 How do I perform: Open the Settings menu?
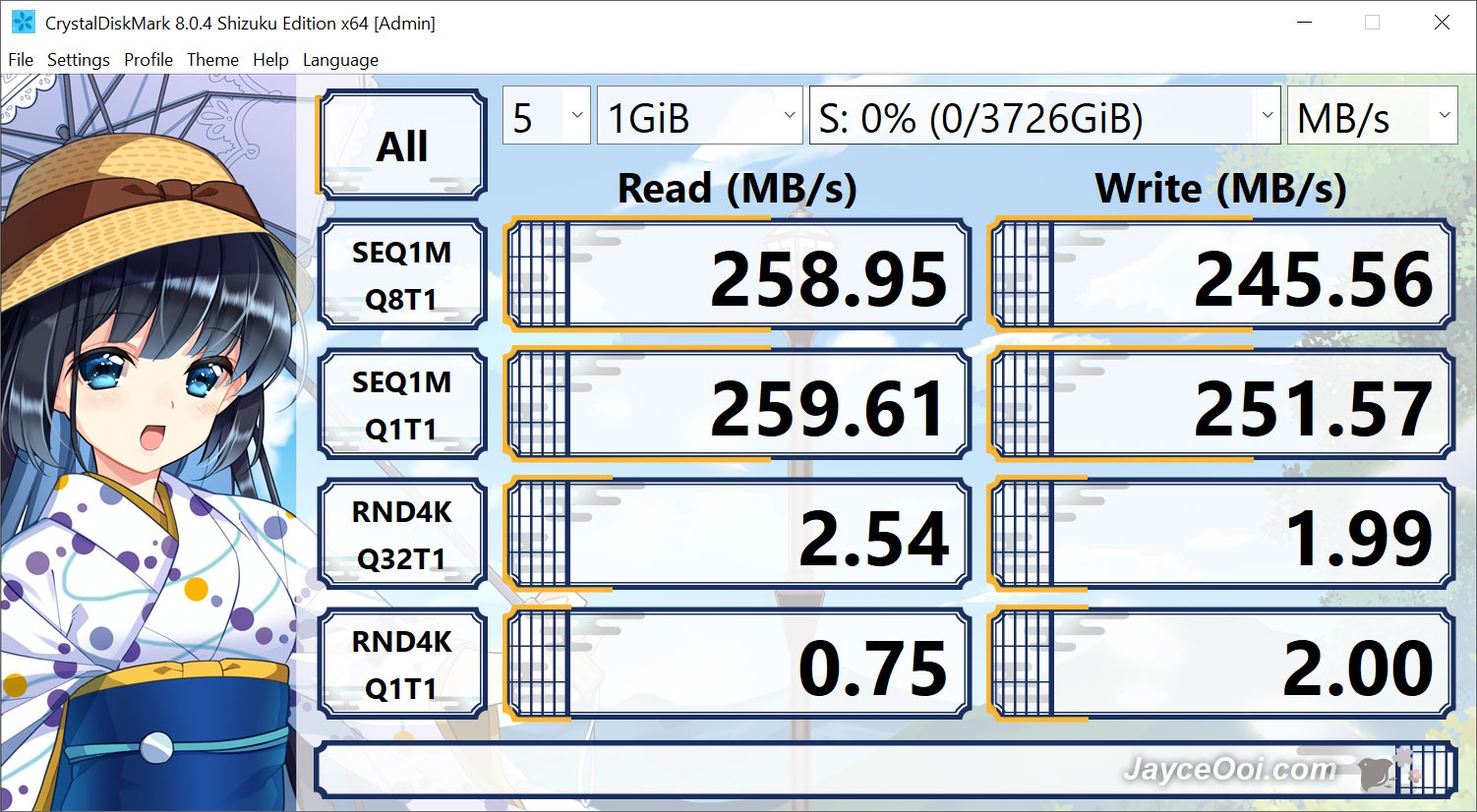(x=79, y=60)
